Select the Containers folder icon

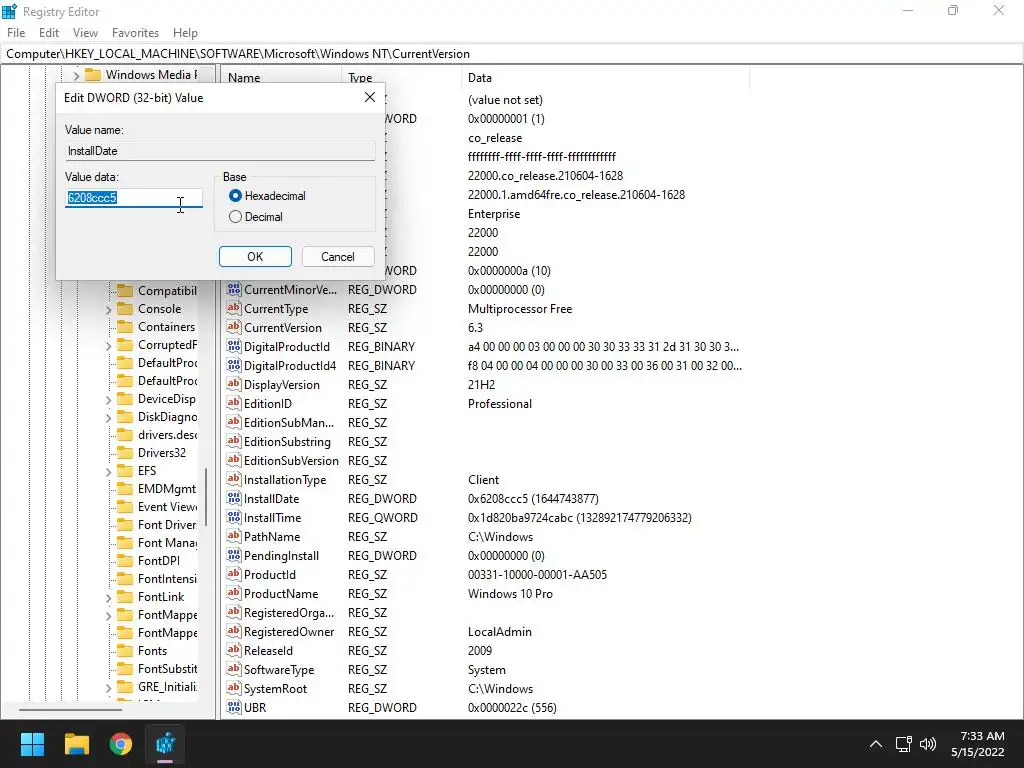click(125, 327)
